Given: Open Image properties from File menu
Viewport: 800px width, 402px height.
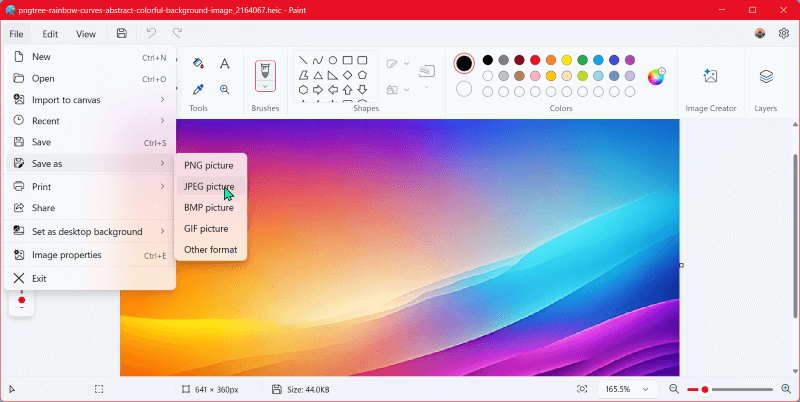Looking at the screenshot, I should pyautogui.click(x=67, y=255).
